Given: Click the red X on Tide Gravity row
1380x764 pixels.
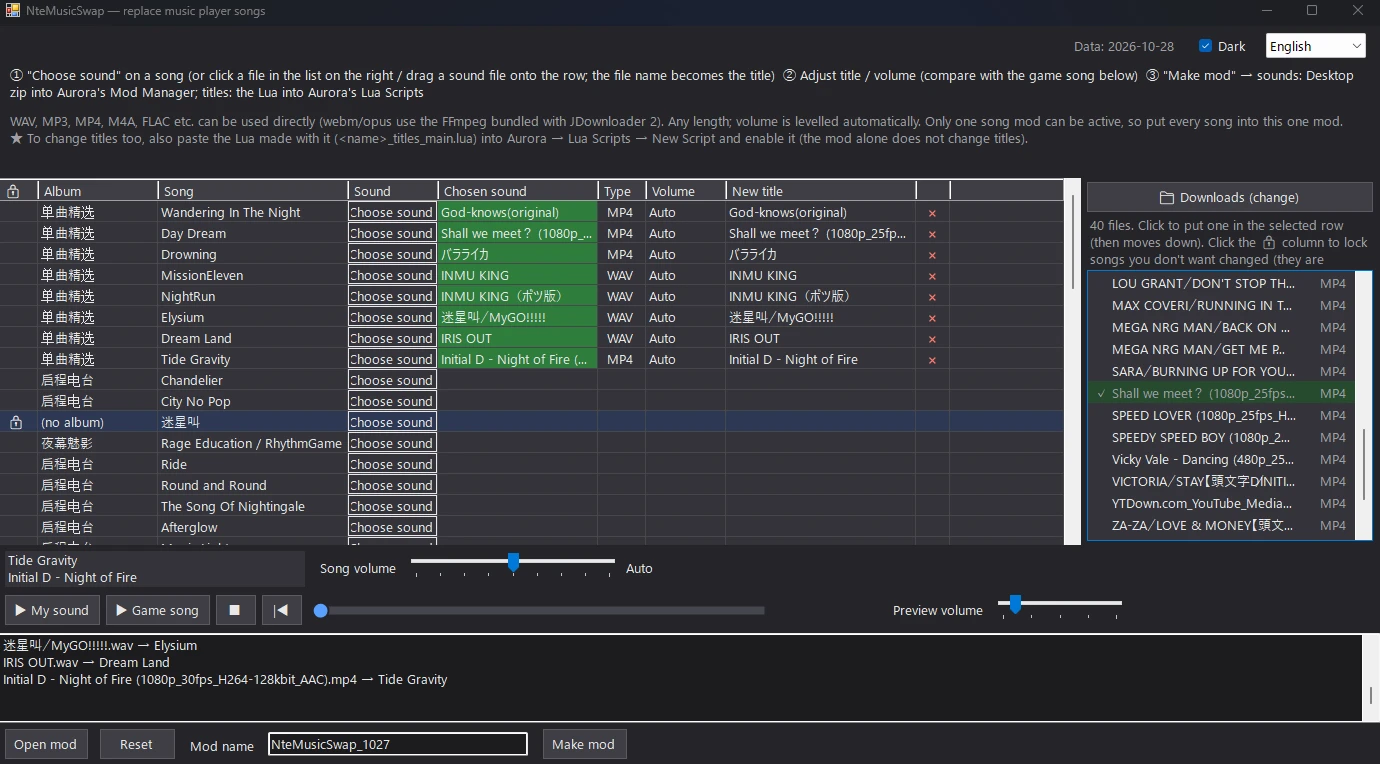Looking at the screenshot, I should [932, 360].
